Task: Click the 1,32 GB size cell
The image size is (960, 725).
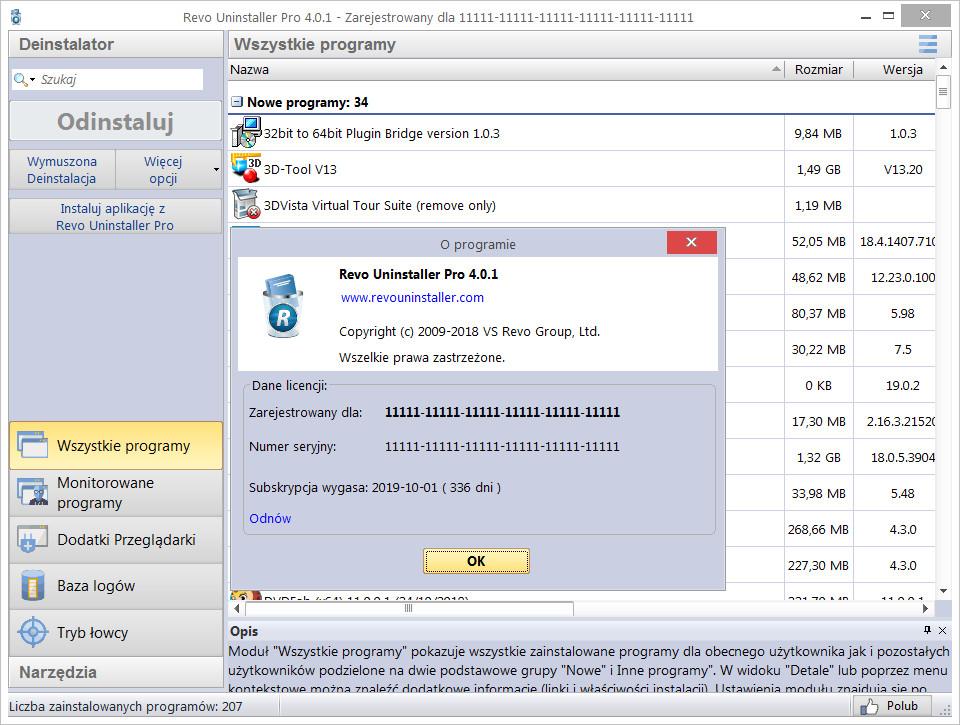Action: point(819,457)
